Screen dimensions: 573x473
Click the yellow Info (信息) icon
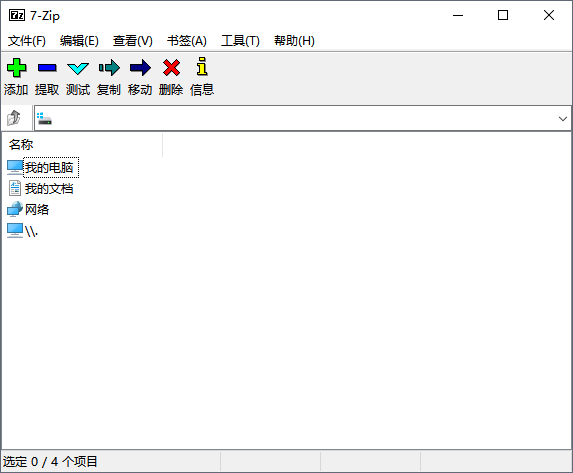(202, 67)
